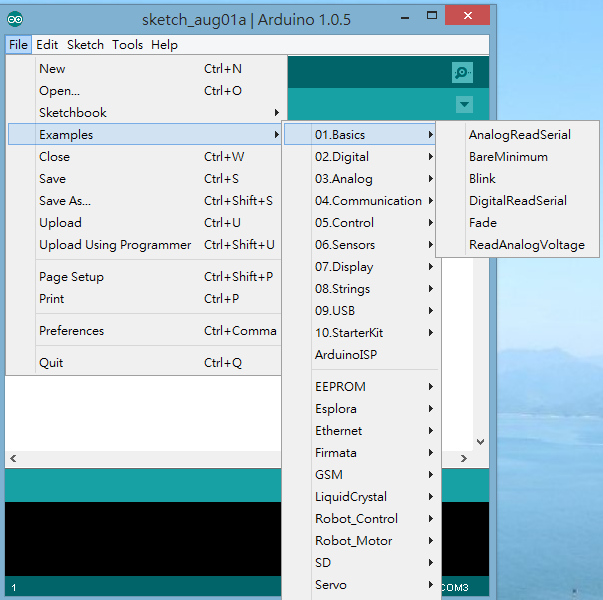This screenshot has width=603, height=600.
Task: Click the tab dropdown arrow button
Action: point(464,104)
